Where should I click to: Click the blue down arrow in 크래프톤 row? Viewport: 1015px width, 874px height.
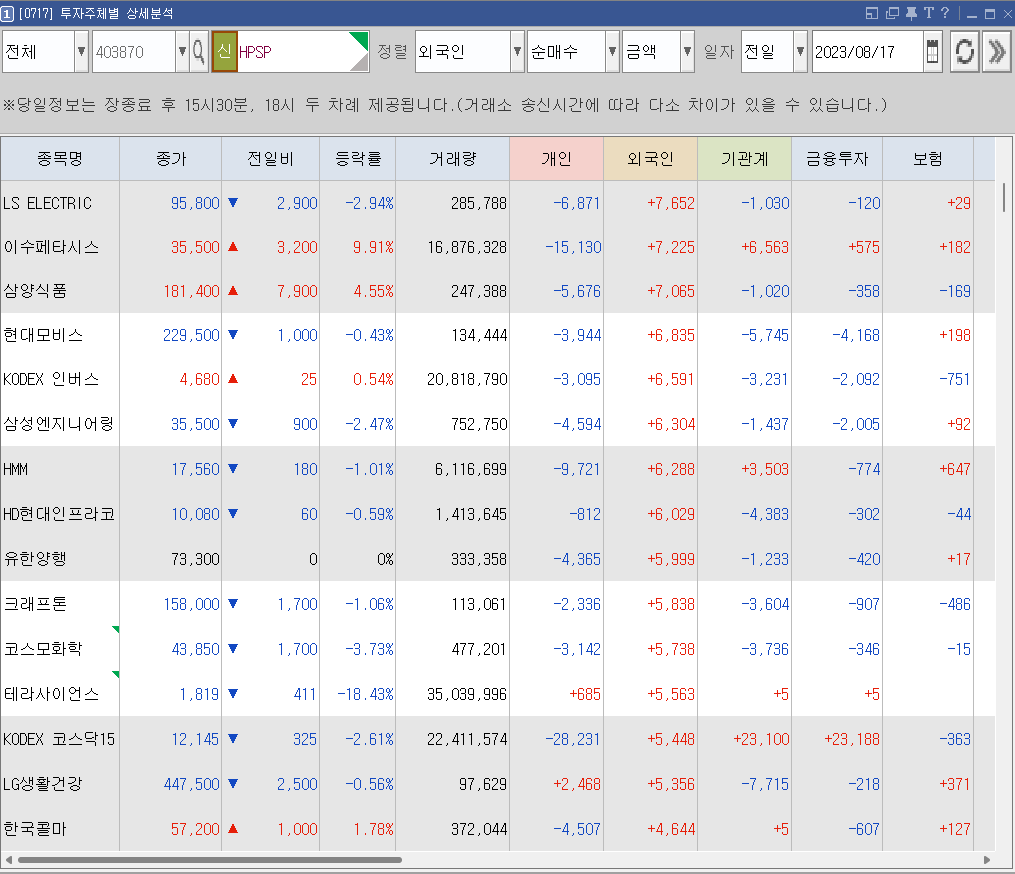233,604
